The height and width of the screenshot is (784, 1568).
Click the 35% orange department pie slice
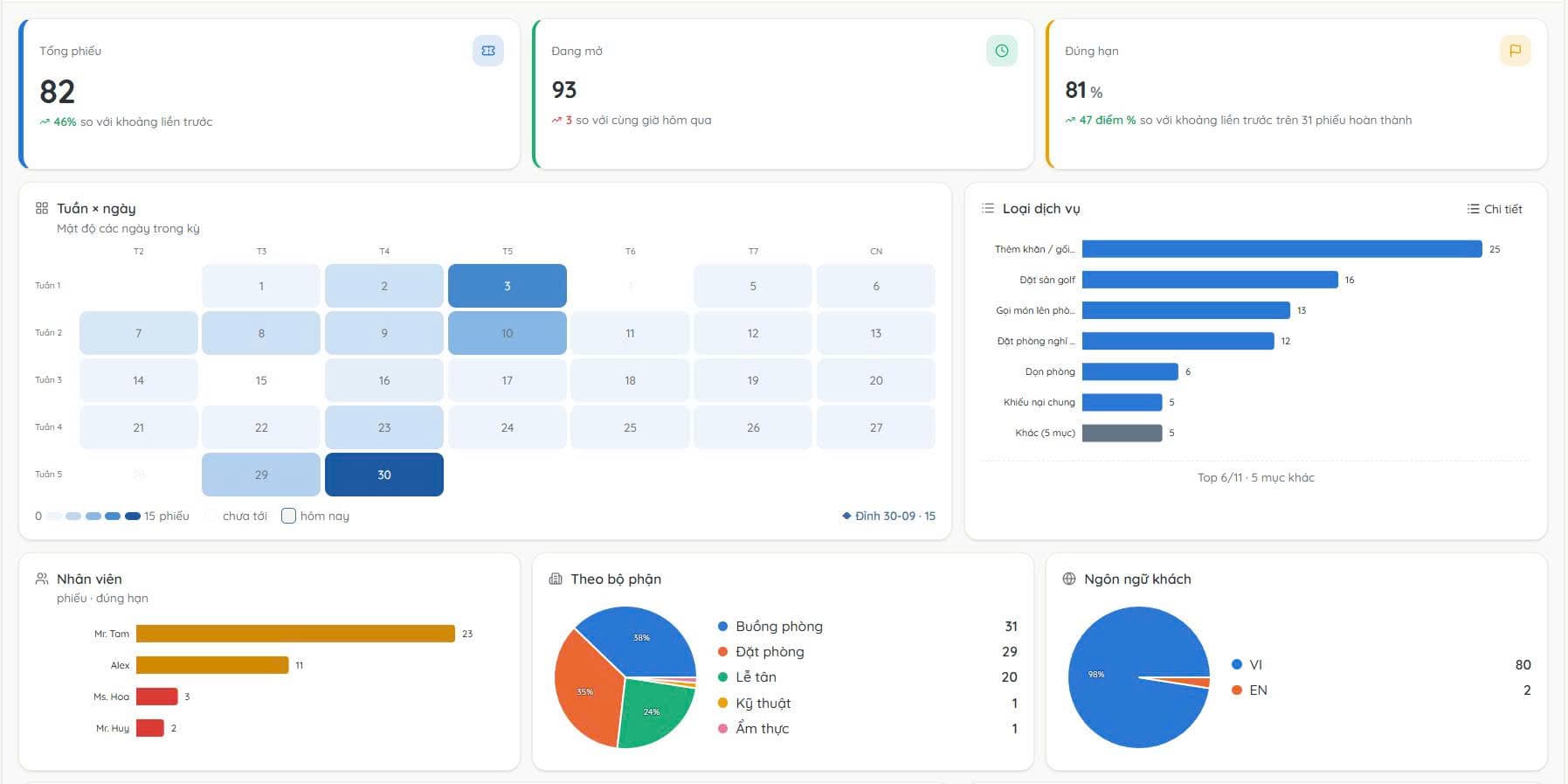pos(584,691)
